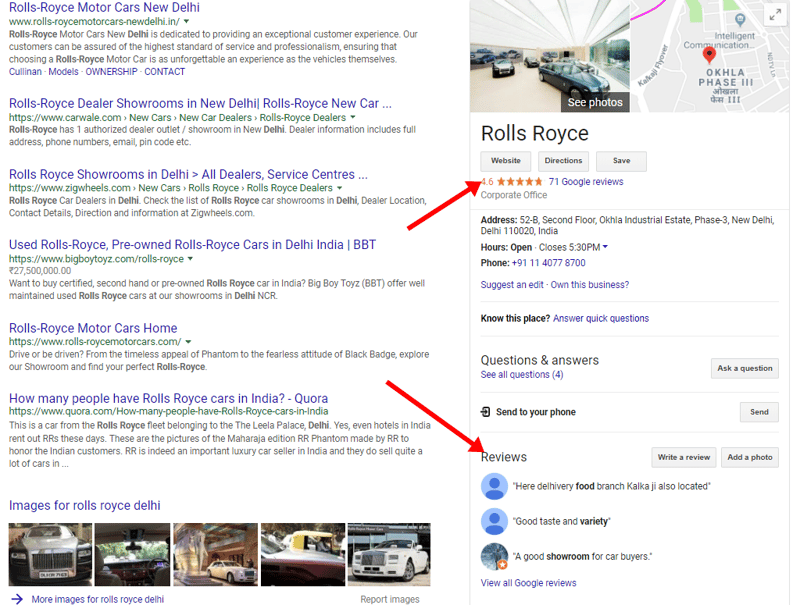
Task: Open dropdown arrow next to bigboytoyz.com URL
Action: click(x=190, y=259)
